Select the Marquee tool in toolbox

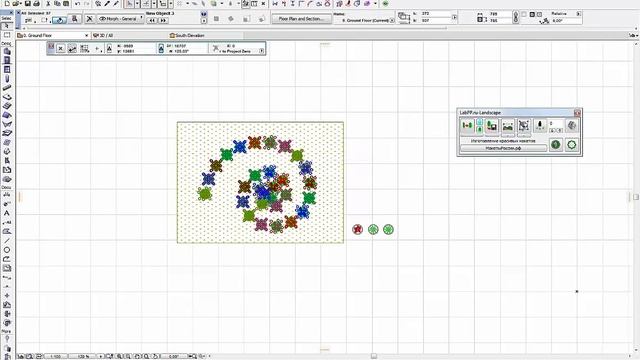tap(7, 36)
